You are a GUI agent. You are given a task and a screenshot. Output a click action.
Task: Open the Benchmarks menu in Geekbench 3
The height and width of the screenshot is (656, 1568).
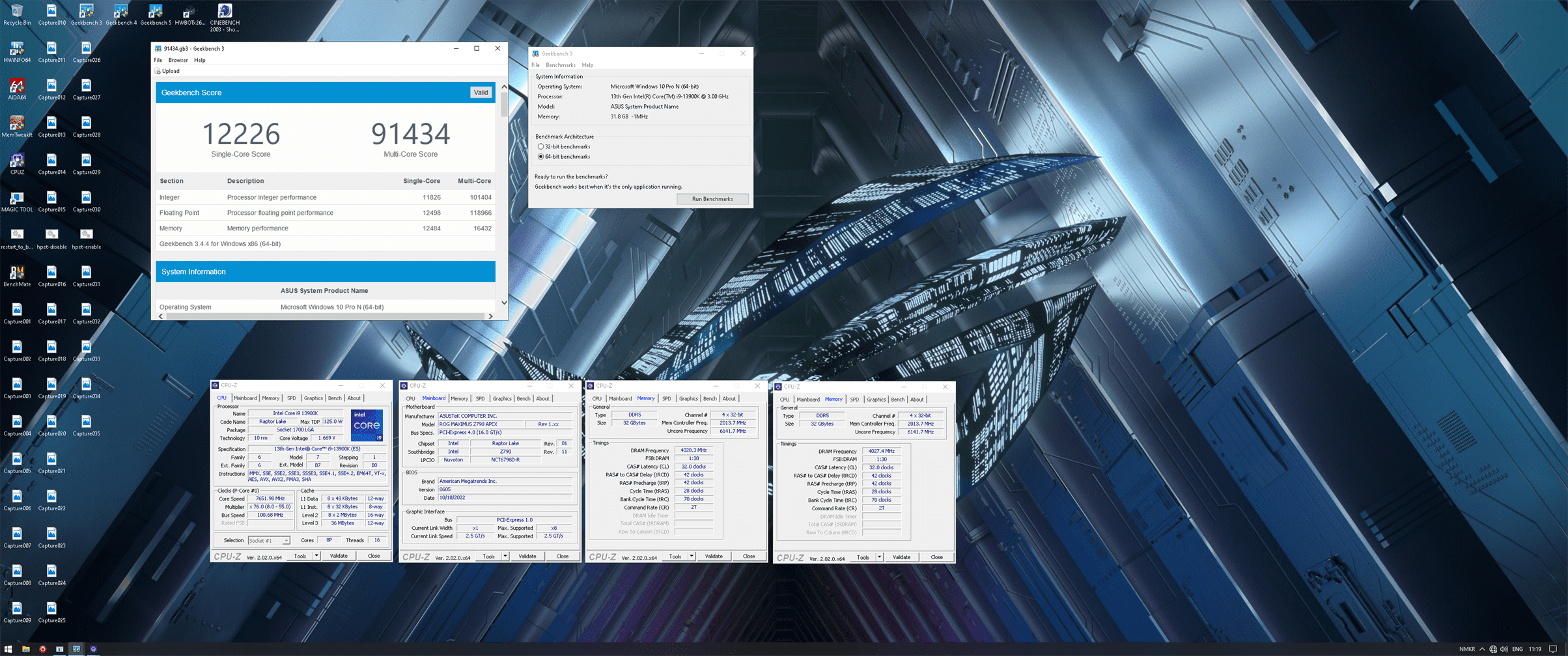point(561,65)
